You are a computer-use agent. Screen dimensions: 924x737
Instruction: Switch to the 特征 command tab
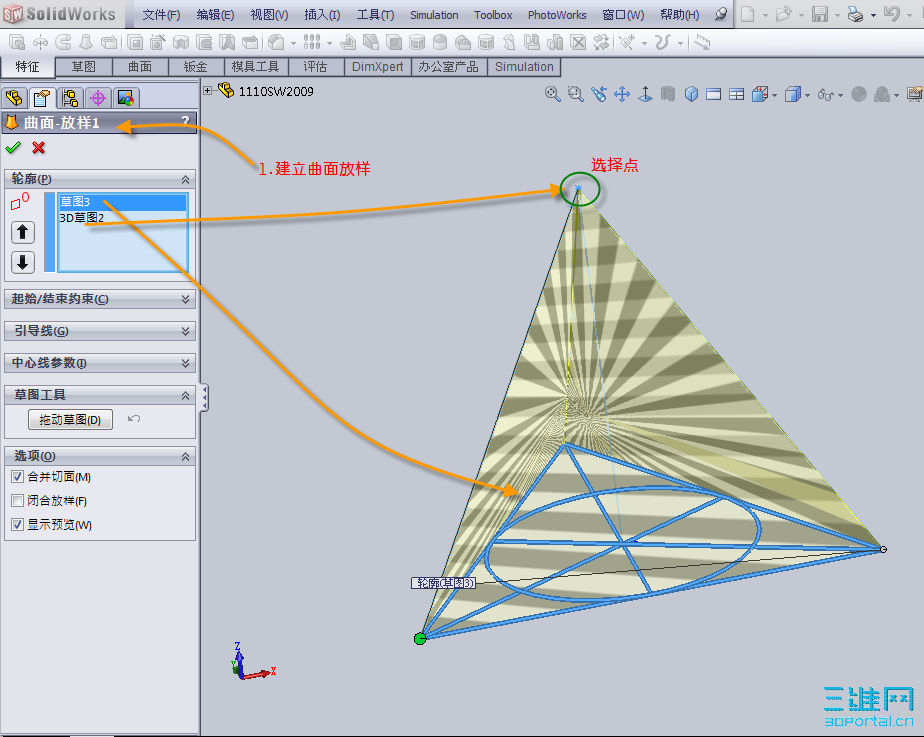coord(28,67)
